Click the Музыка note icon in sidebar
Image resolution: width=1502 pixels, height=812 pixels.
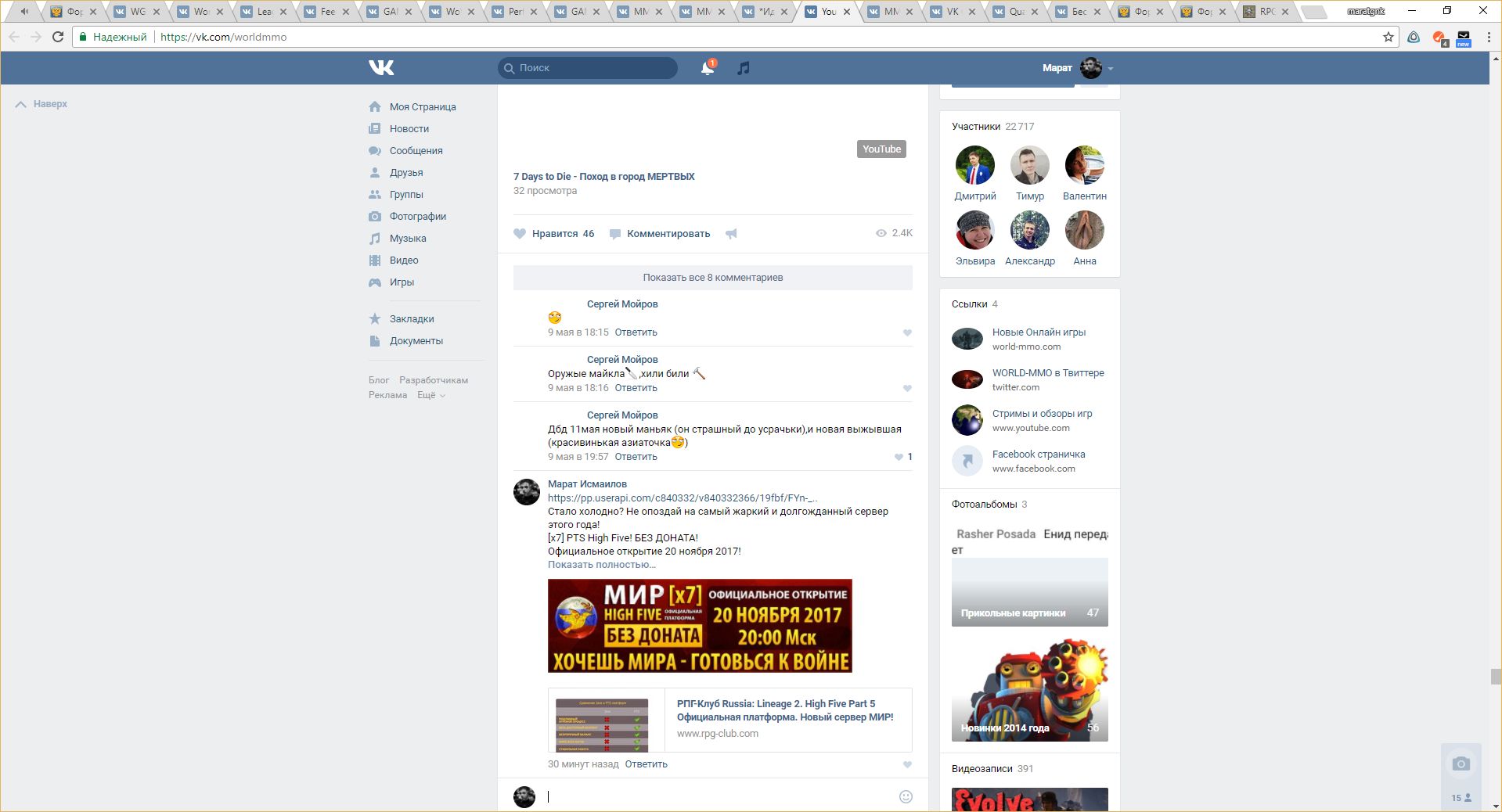[x=375, y=239]
